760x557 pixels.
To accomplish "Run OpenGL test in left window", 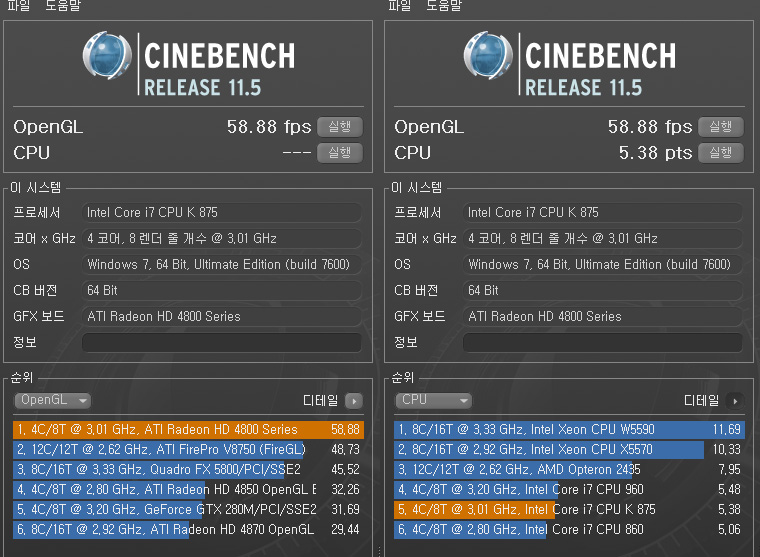I will click(340, 127).
